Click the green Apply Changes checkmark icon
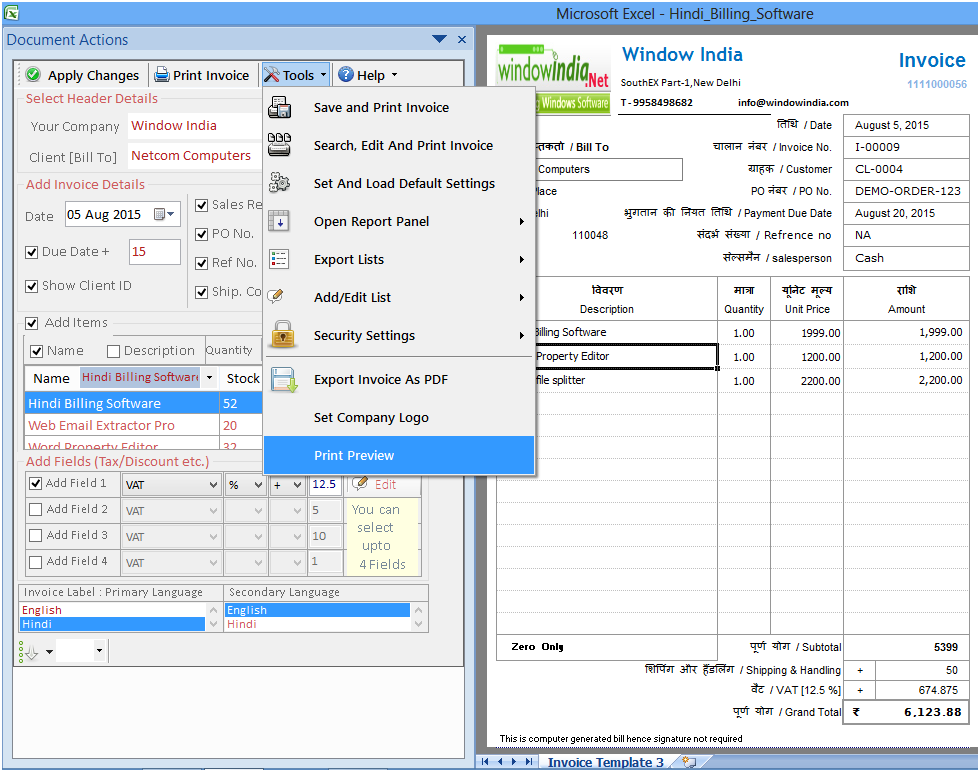This screenshot has width=978, height=772. coord(33,75)
